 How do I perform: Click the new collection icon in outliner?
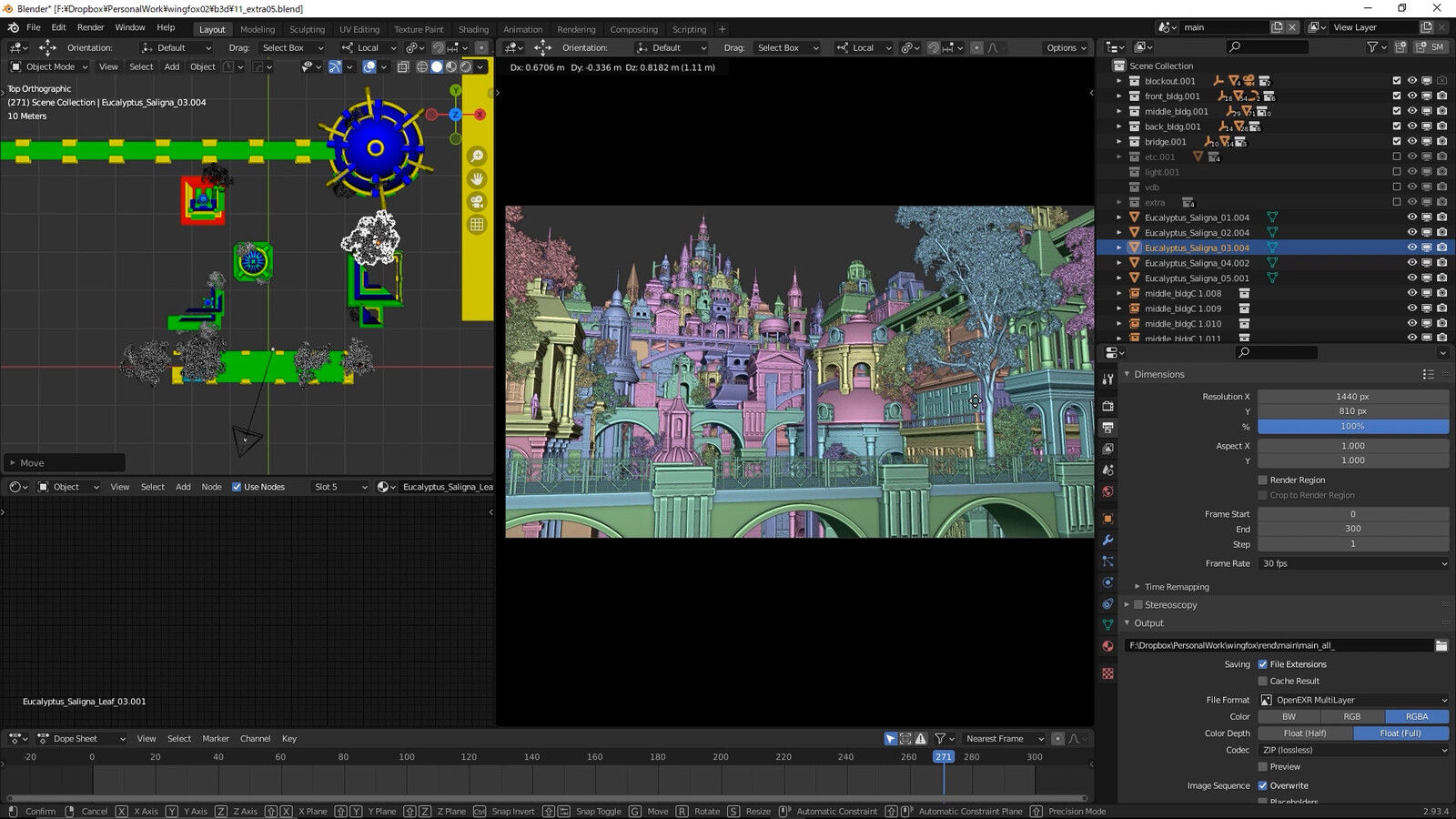(1400, 47)
